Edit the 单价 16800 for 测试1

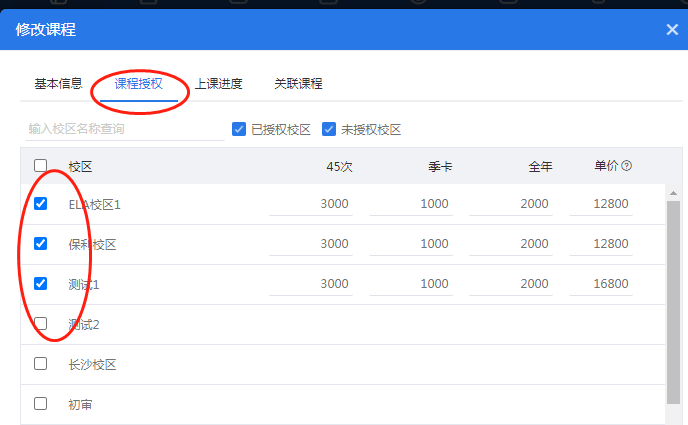pos(601,284)
